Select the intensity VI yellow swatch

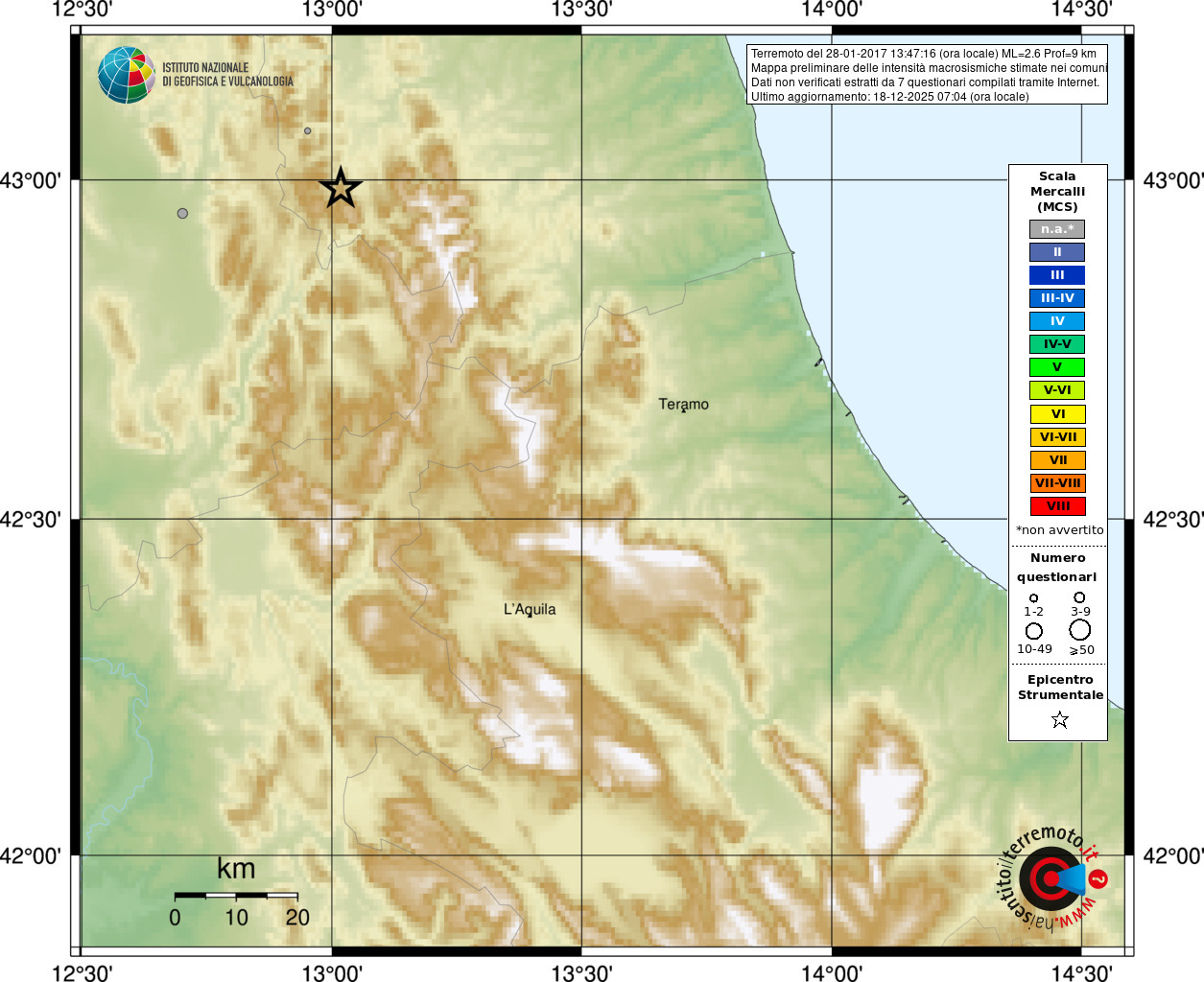(1057, 414)
